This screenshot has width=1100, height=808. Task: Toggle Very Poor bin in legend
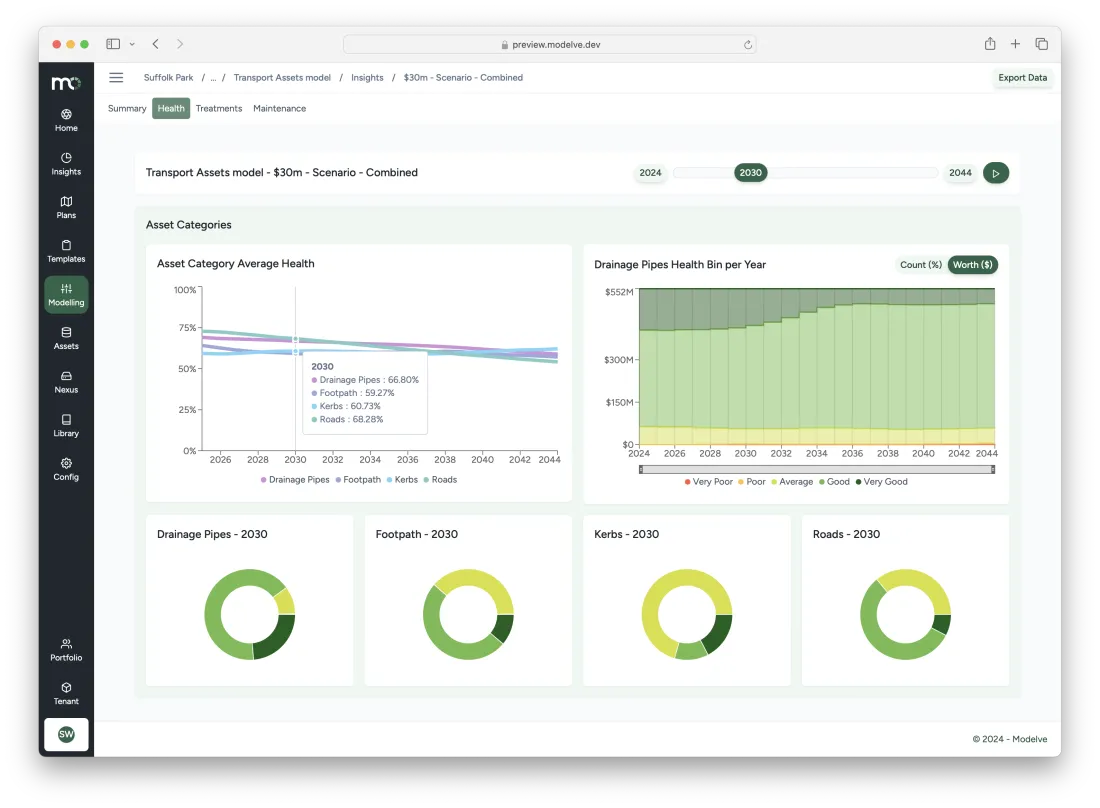point(709,482)
